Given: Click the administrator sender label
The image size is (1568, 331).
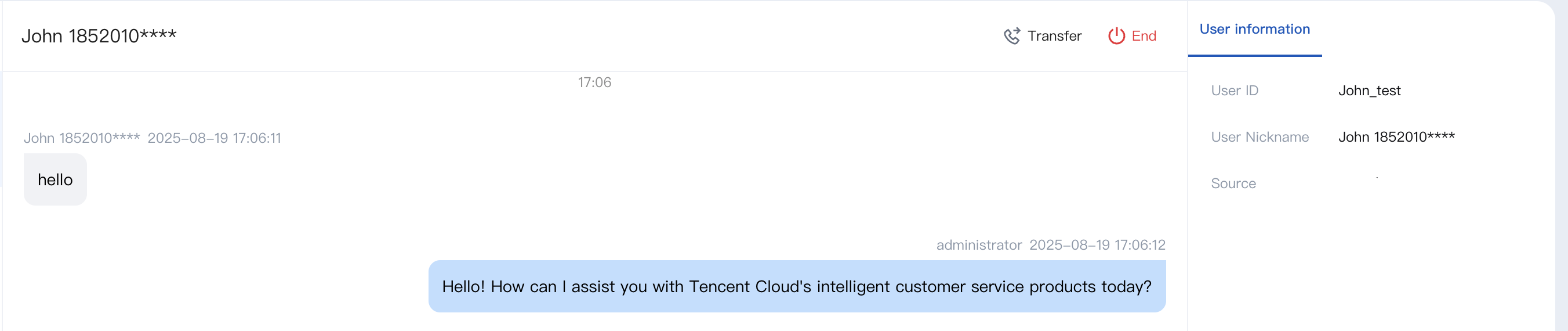Looking at the screenshot, I should 978,245.
